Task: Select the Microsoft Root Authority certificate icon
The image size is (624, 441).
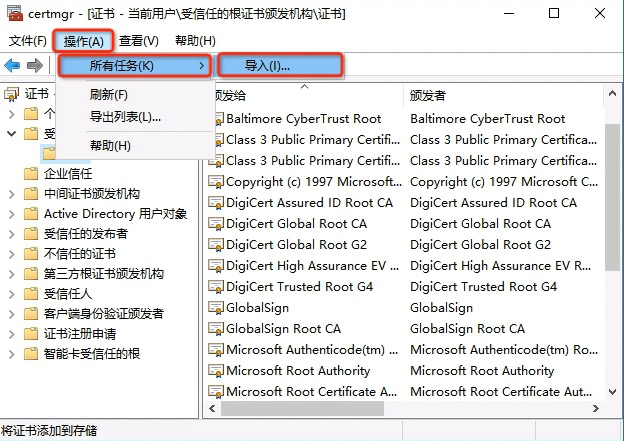Action: tap(215, 371)
